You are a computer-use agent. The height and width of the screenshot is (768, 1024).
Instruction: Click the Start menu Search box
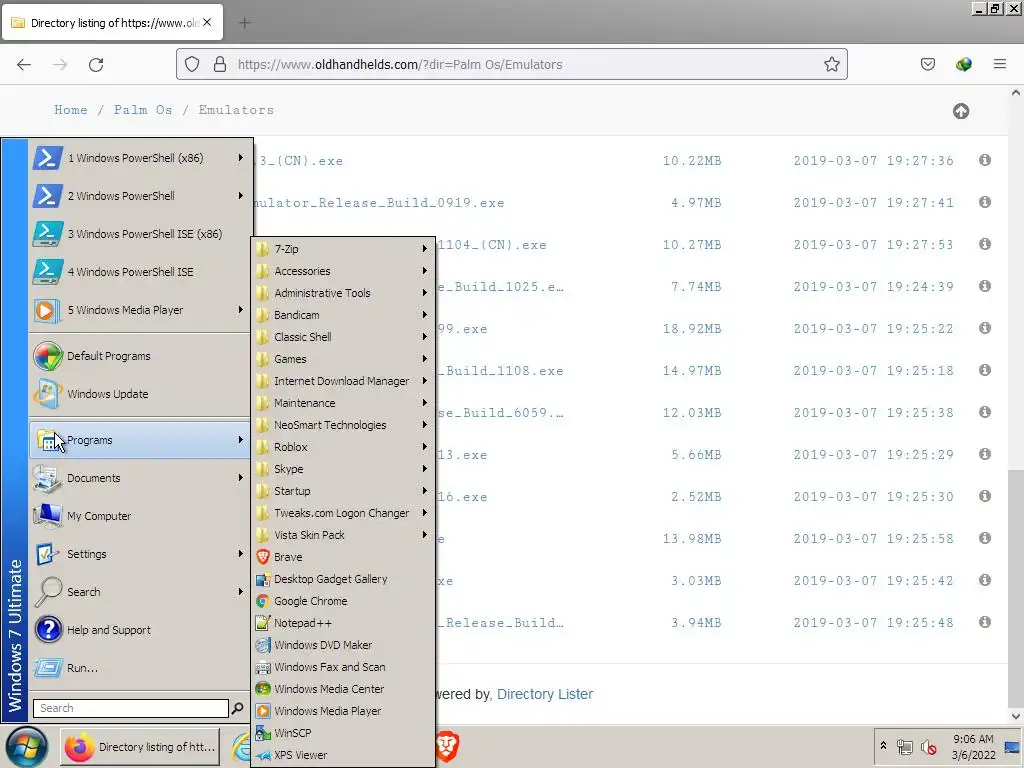pos(131,708)
